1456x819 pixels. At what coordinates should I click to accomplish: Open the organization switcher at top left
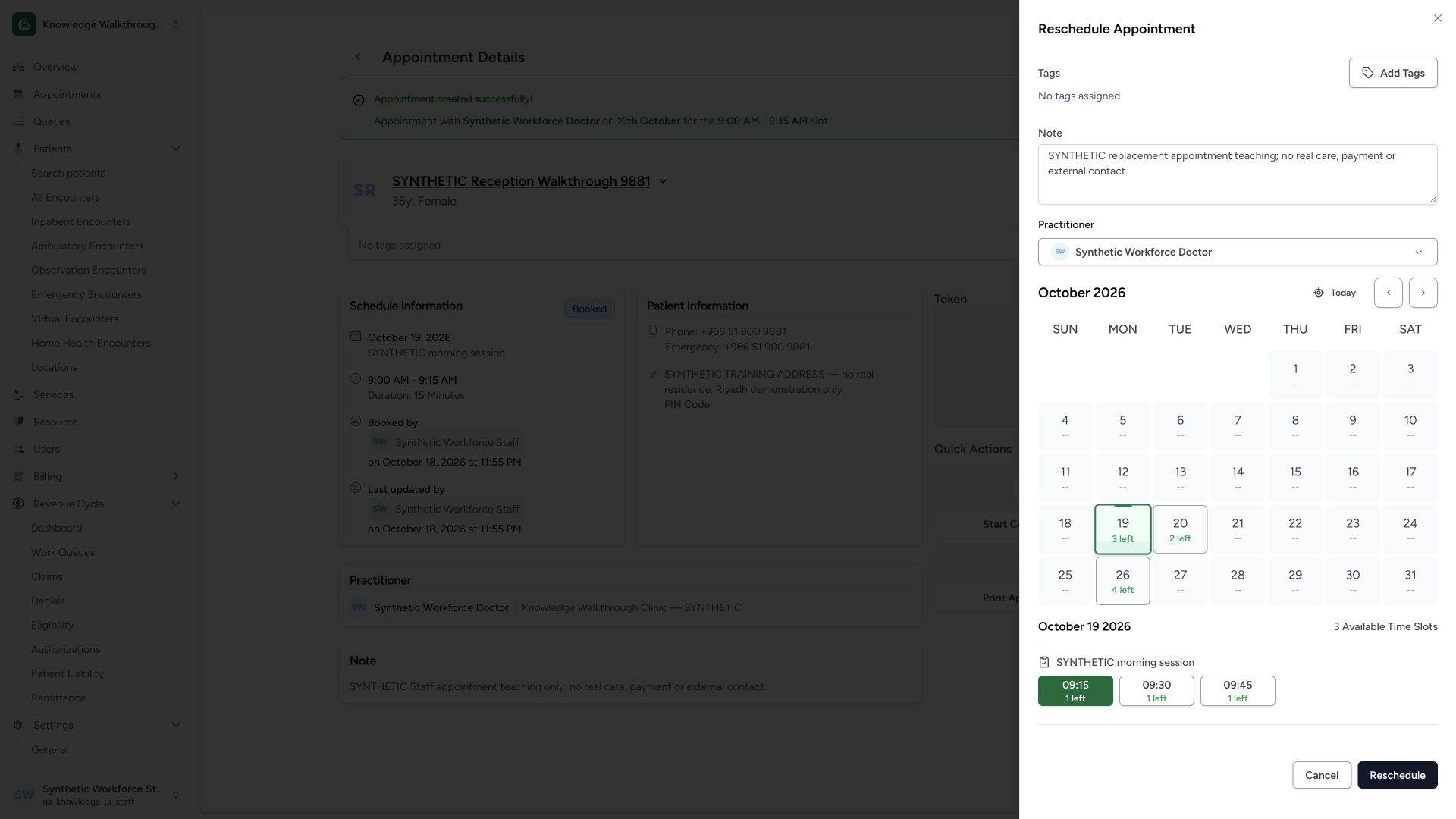point(96,24)
